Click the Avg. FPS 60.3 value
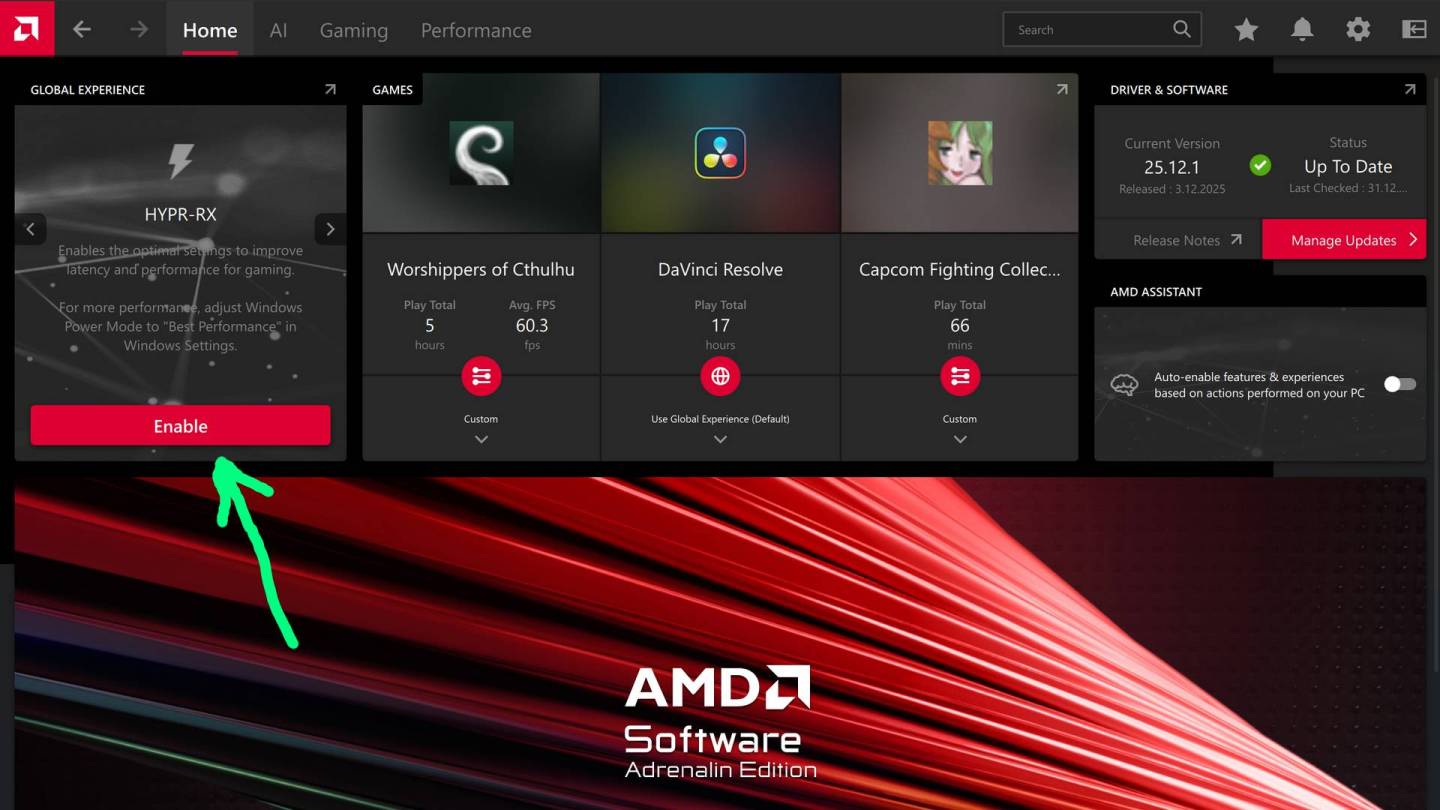Image resolution: width=1440 pixels, height=810 pixels. 532,326
